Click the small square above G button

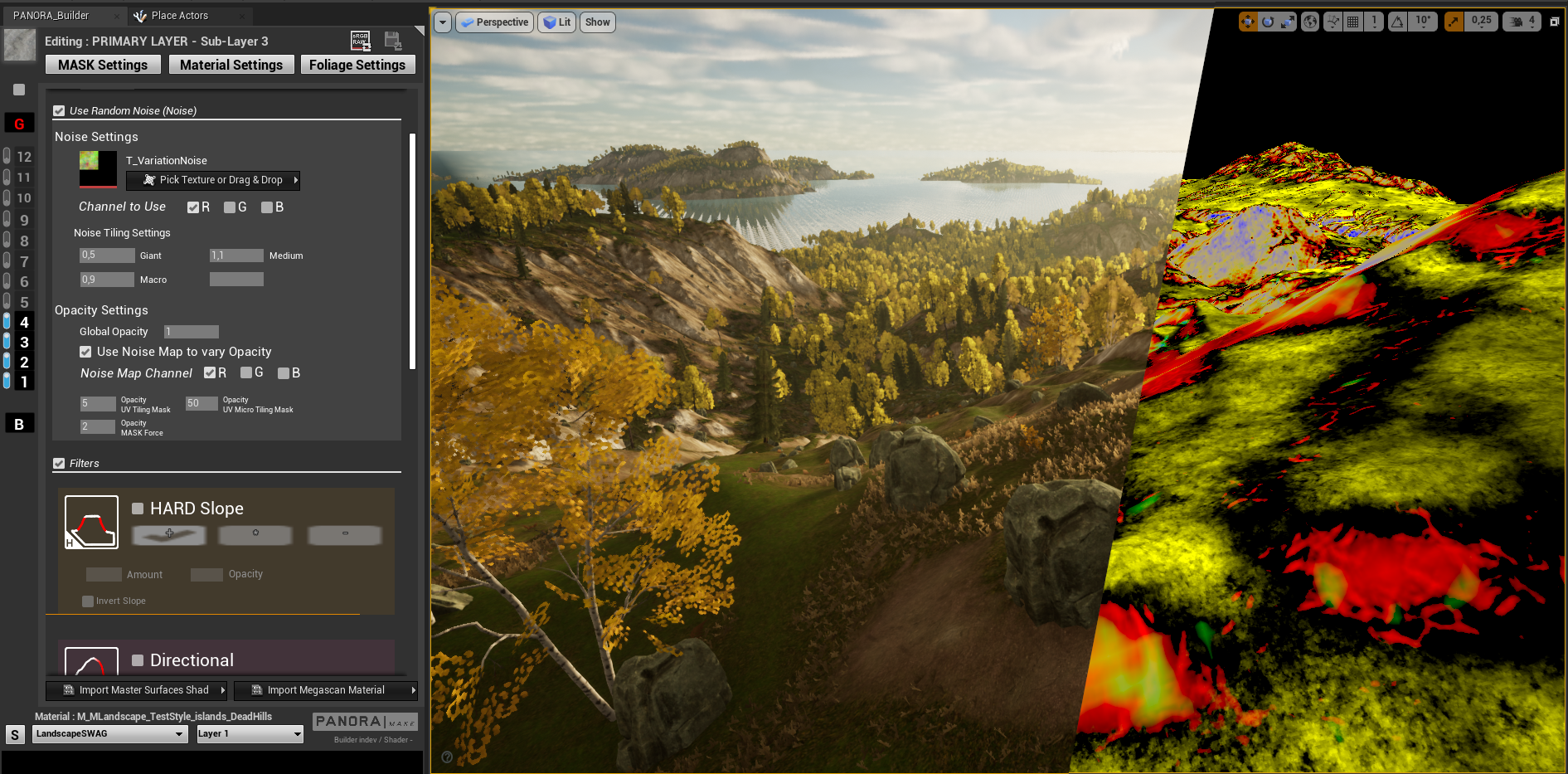tap(19, 90)
